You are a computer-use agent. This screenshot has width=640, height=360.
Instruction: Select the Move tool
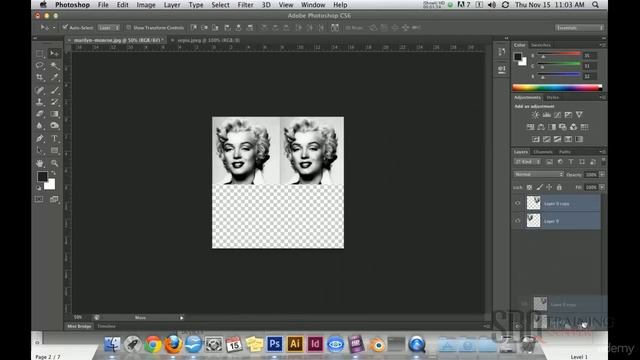point(54,53)
